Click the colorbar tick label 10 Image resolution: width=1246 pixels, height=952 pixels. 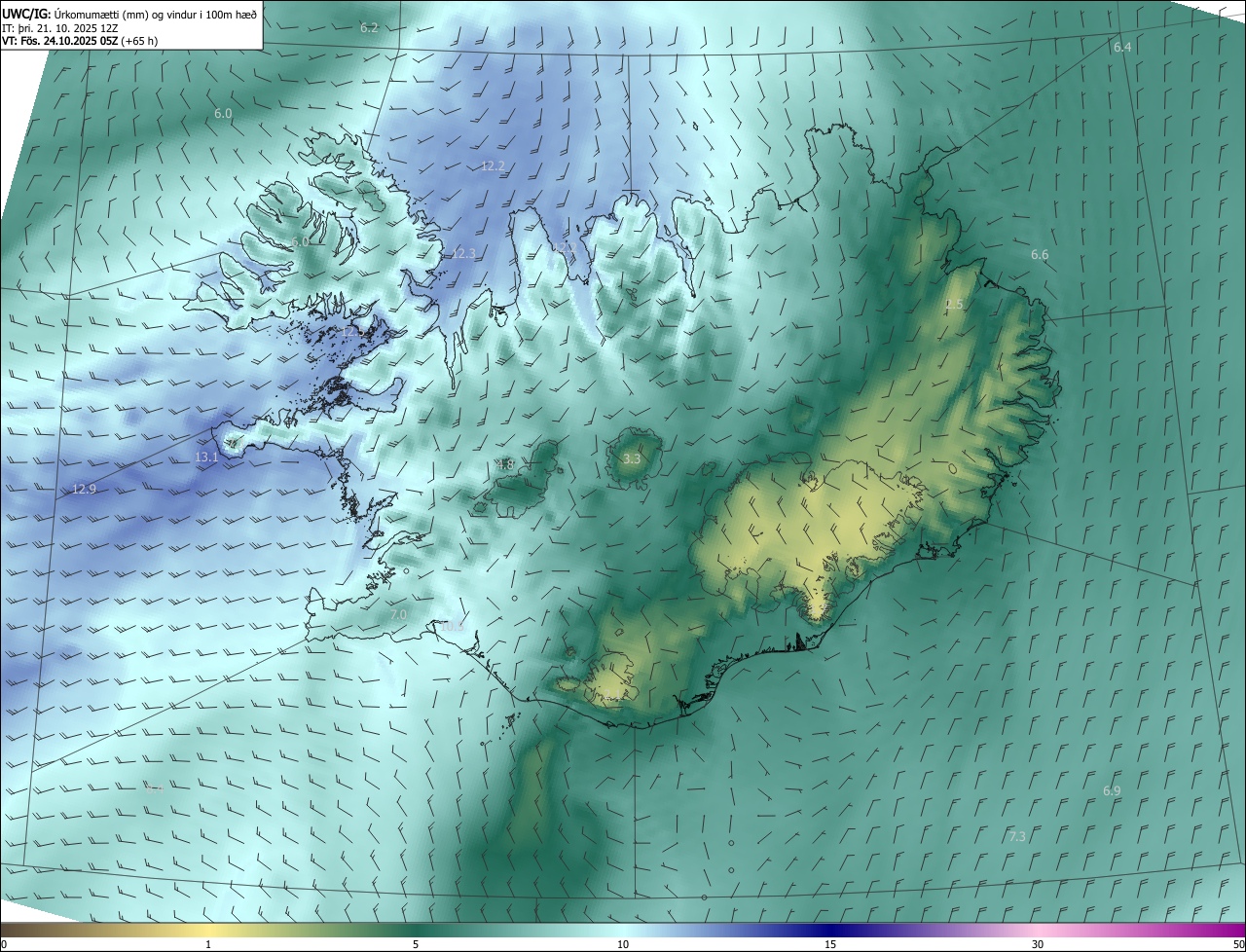pos(623,944)
